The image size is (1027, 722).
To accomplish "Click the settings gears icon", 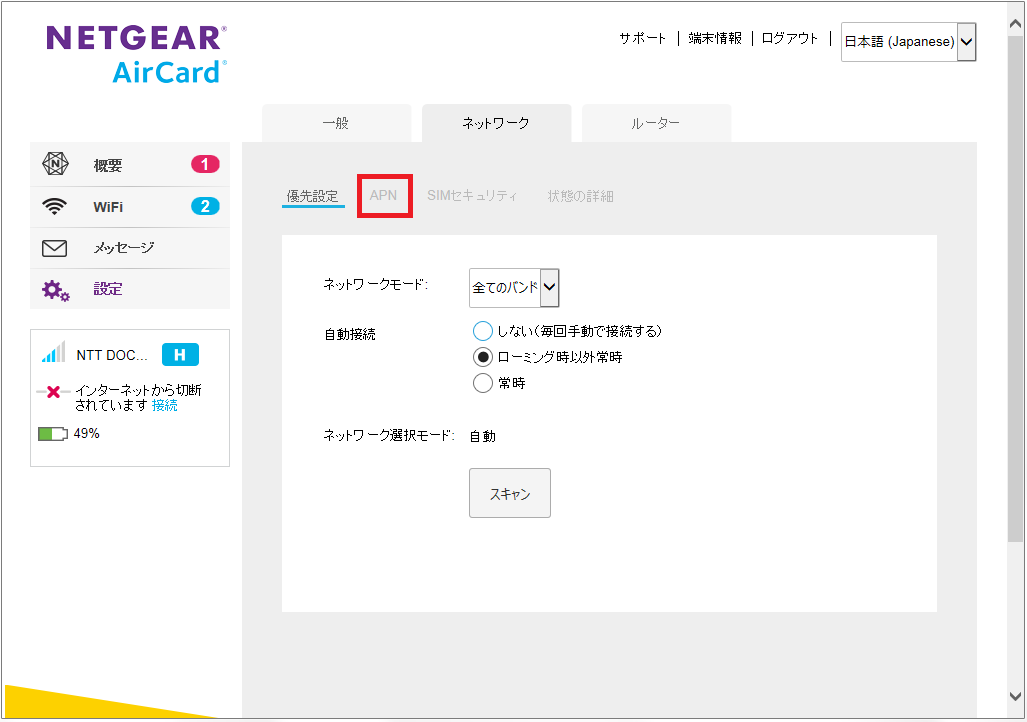I will click(56, 290).
